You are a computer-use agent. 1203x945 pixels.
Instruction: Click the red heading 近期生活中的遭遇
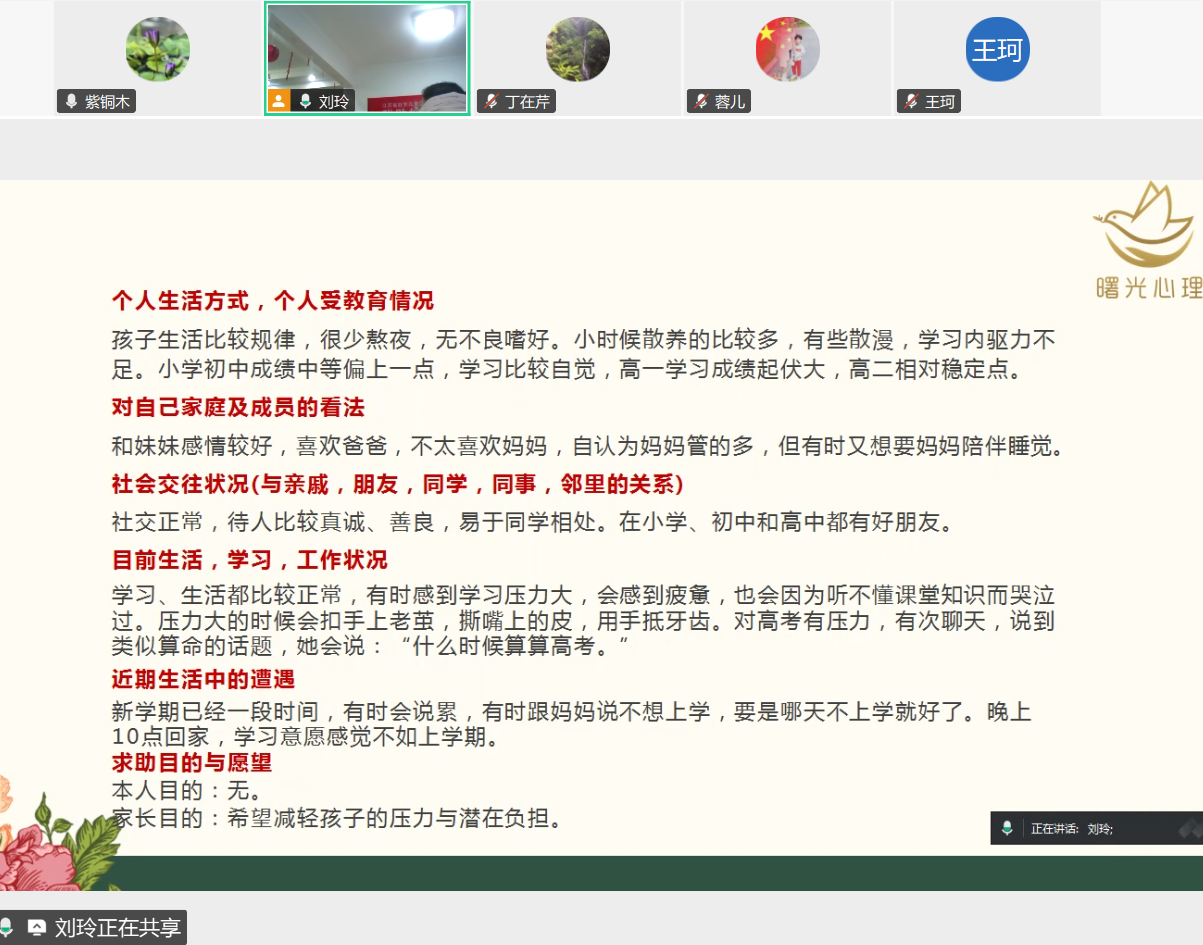click(x=203, y=680)
